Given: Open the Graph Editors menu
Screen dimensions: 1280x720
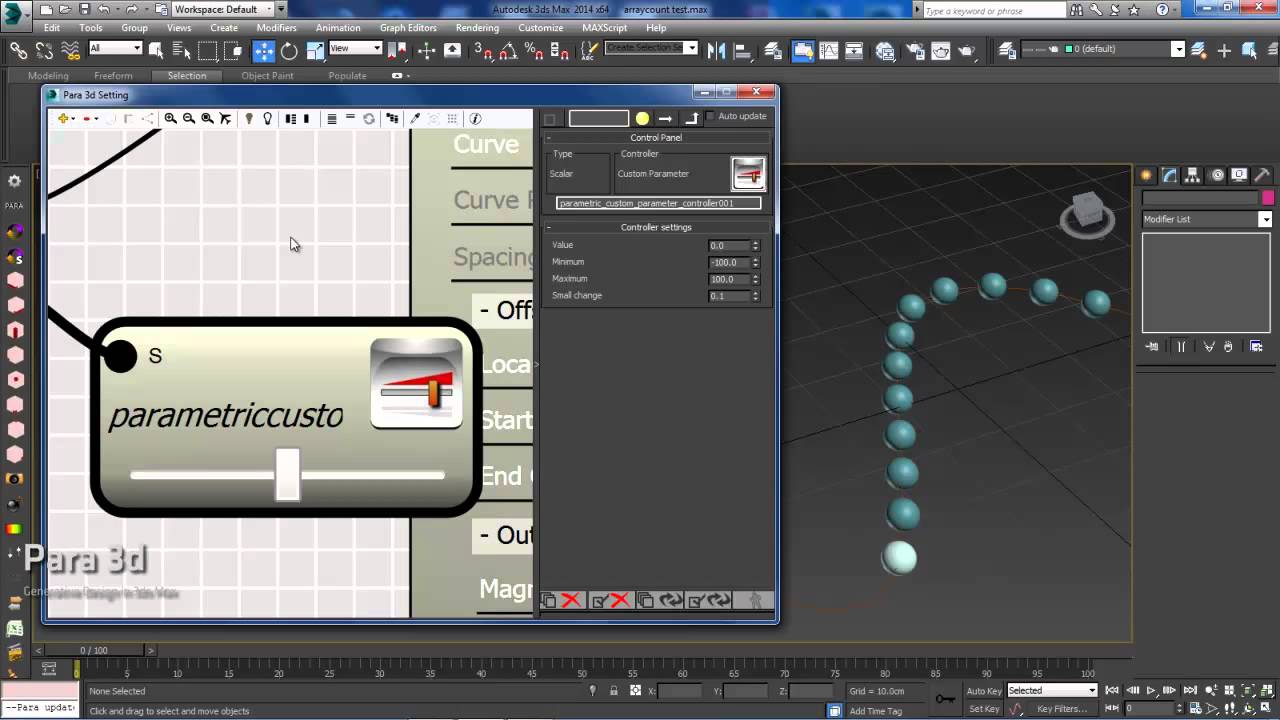Looking at the screenshot, I should coord(408,28).
